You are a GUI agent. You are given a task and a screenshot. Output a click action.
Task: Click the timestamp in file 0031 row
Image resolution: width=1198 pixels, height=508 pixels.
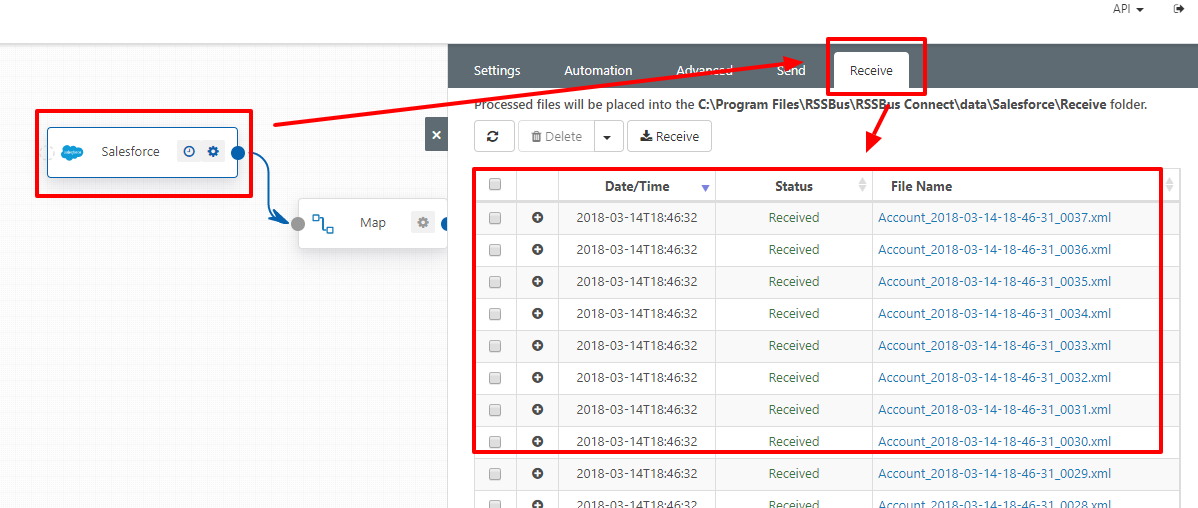tap(636, 409)
